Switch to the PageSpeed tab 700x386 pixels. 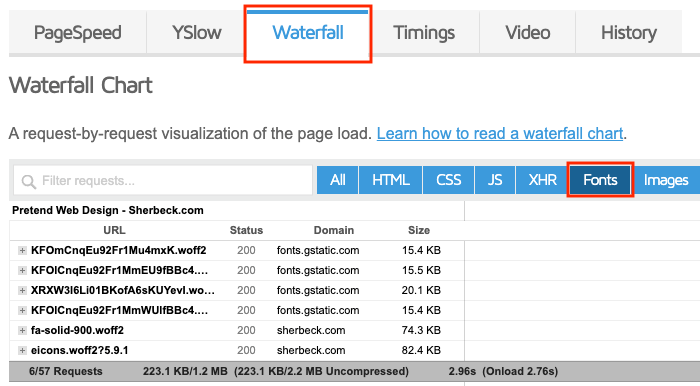pos(78,33)
